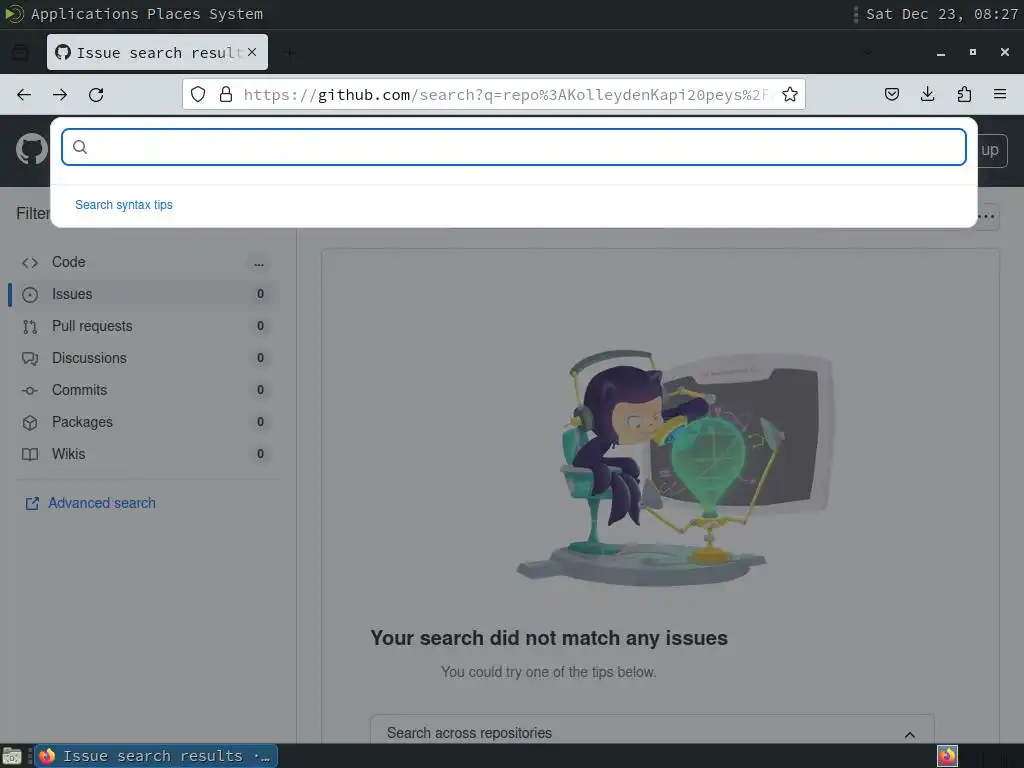
Task: Select the Wikis filter
Action: [x=144, y=455]
